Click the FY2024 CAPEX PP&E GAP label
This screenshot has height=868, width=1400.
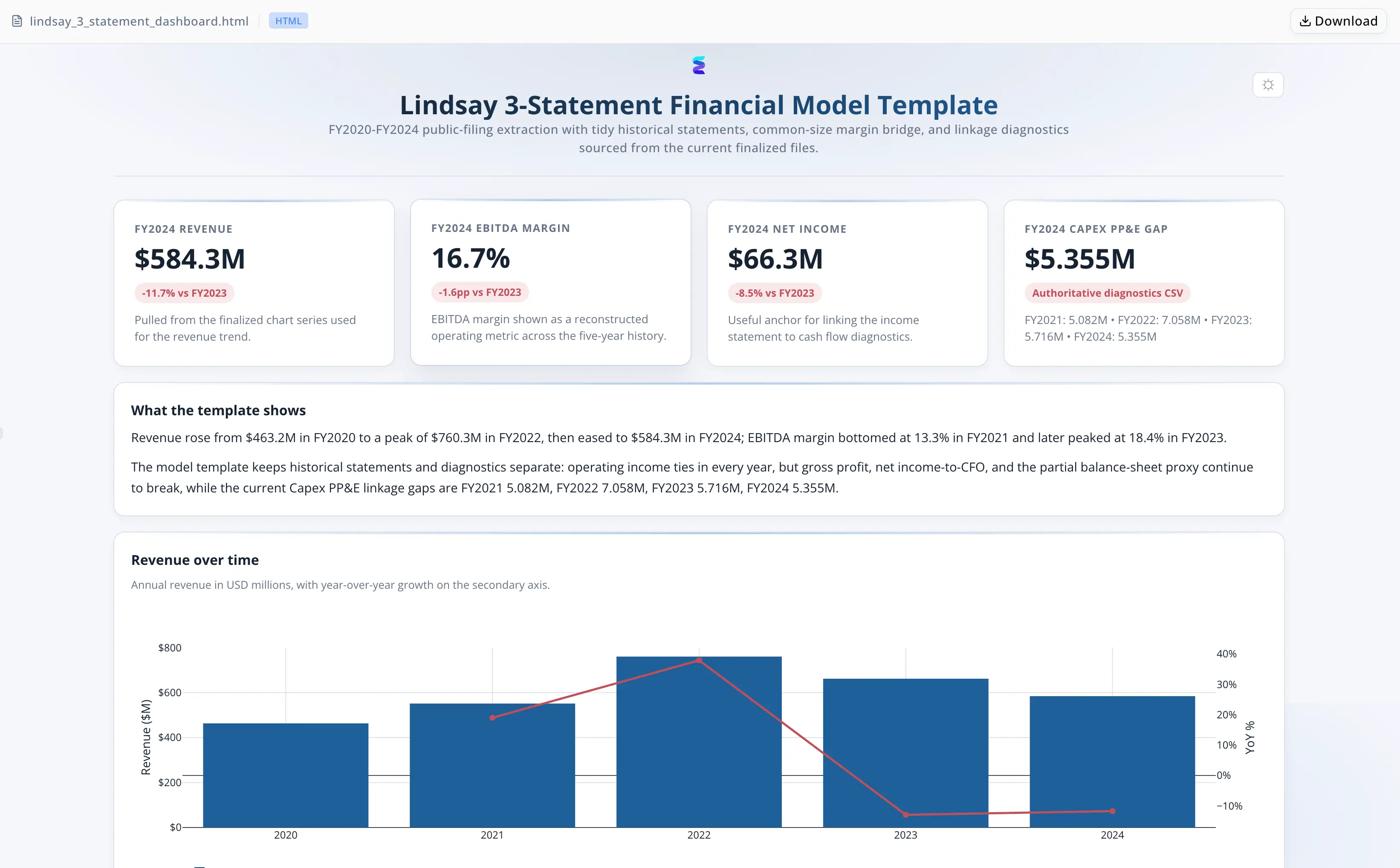[x=1096, y=229]
